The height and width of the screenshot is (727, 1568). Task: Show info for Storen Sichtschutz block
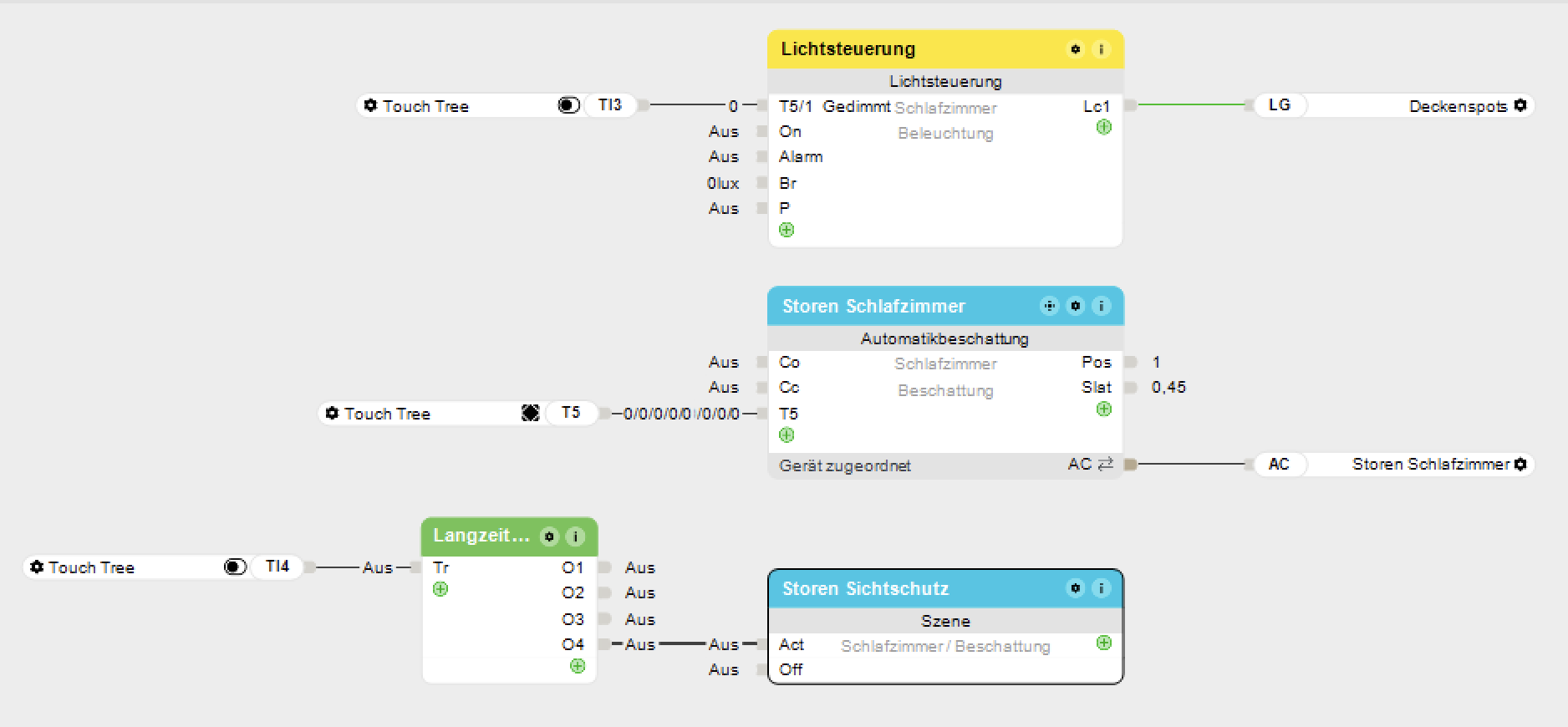1101,588
